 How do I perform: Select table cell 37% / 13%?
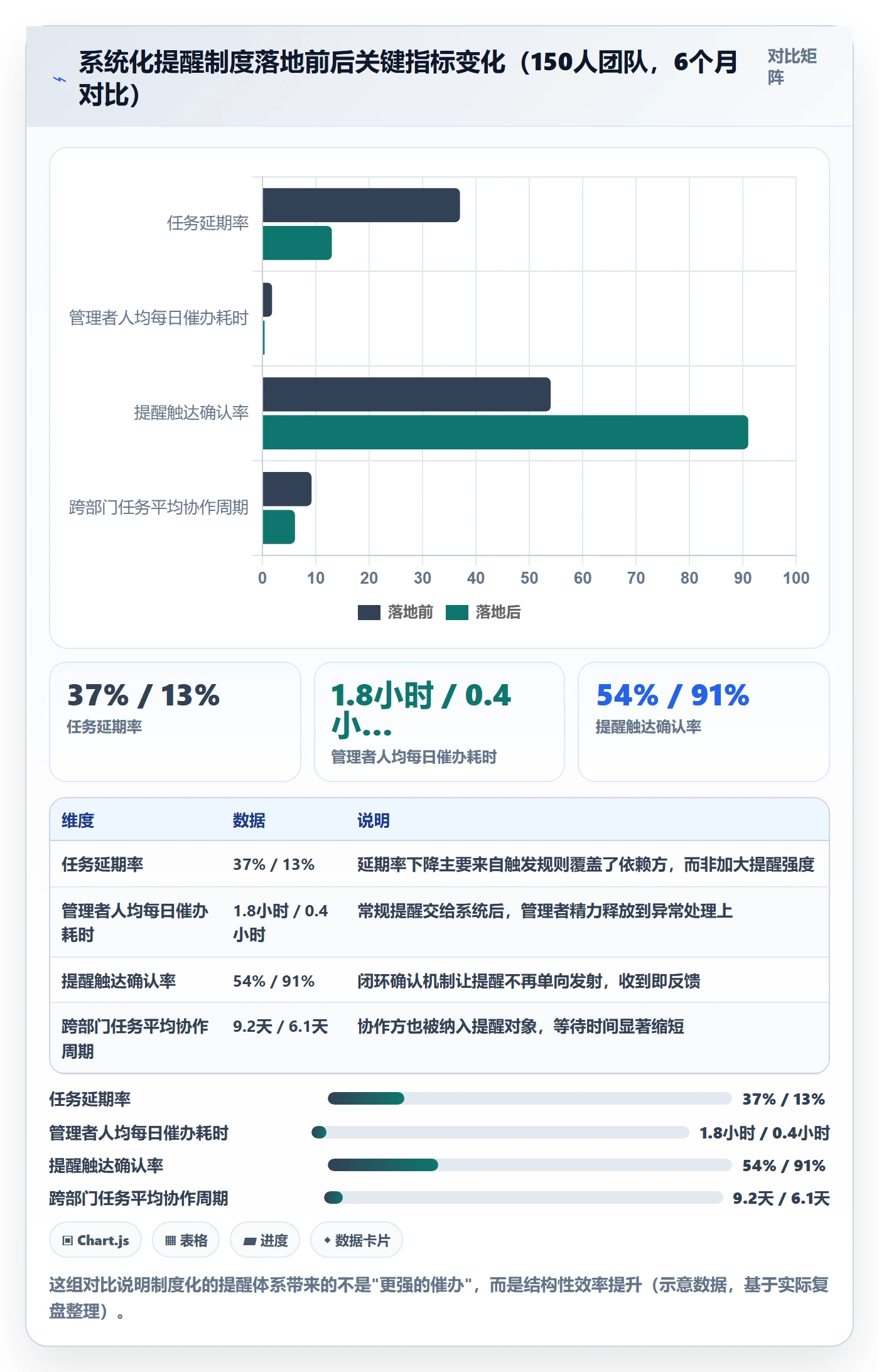coord(274,864)
